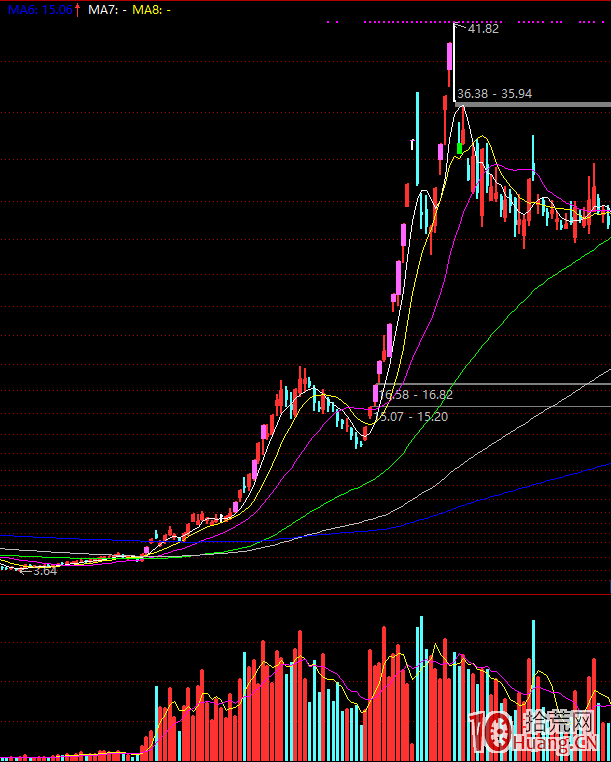Viewport: 611px width, 762px height.
Task: Click the 15.07 - 15.20 gap label
Action: (411, 416)
